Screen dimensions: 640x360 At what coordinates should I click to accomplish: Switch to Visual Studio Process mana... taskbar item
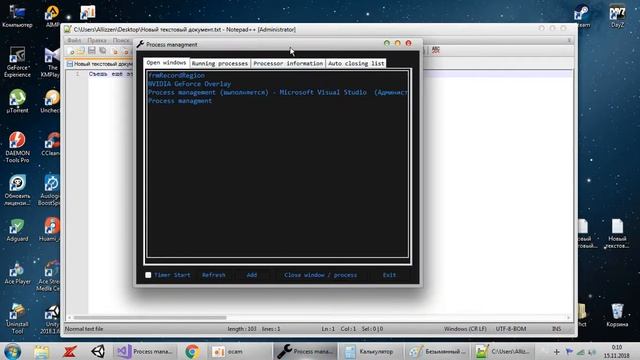145,351
